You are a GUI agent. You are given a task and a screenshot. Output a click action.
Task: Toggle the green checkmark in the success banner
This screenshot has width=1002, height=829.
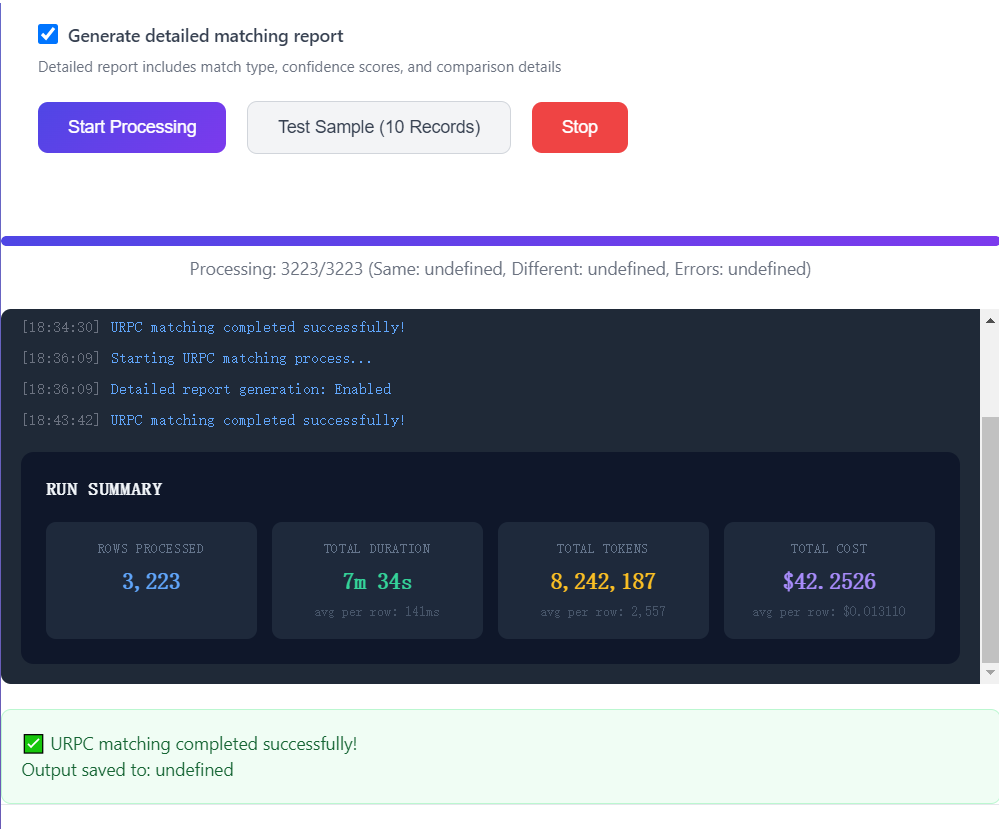tap(33, 744)
